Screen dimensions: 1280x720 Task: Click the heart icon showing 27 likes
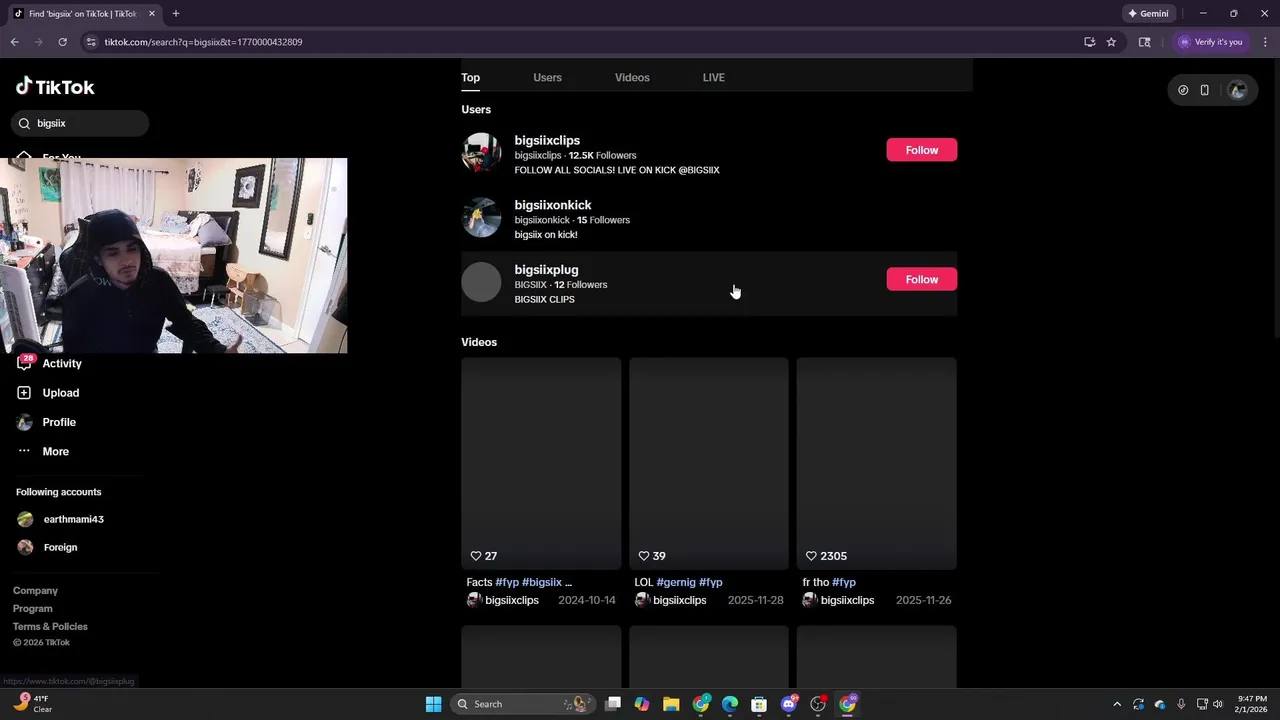coord(476,556)
